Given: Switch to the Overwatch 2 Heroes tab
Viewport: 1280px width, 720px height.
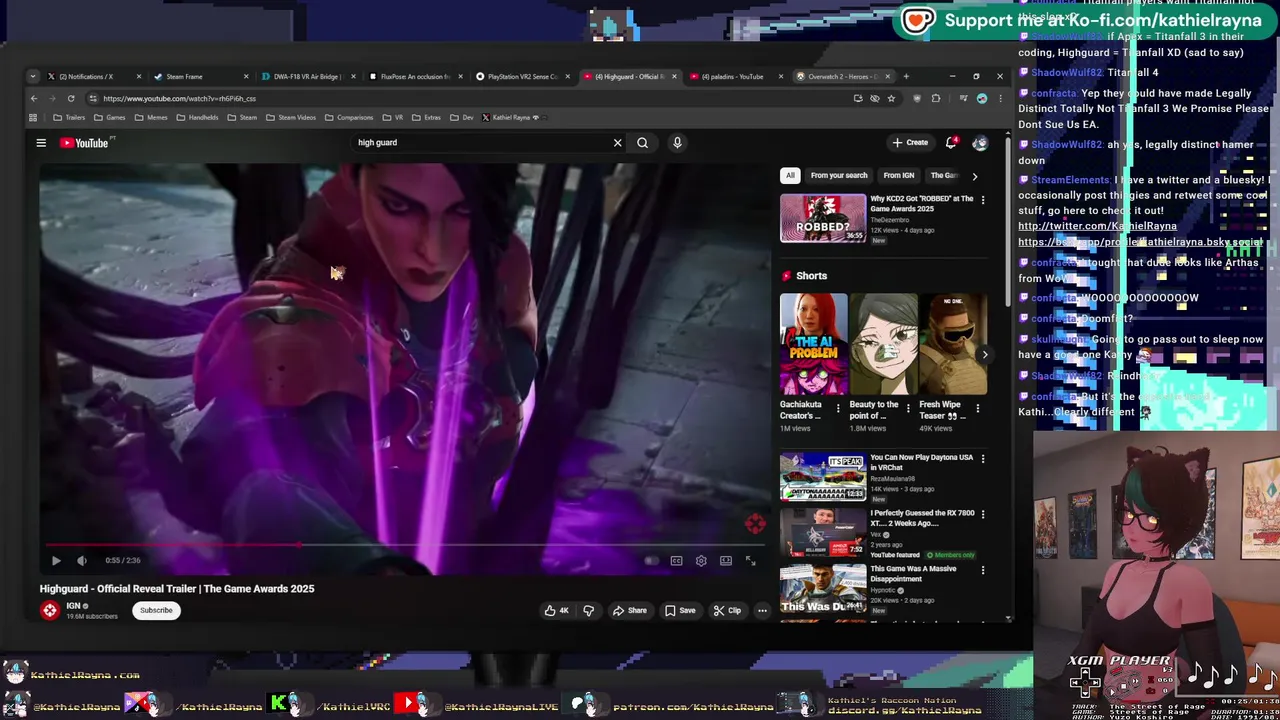Looking at the screenshot, I should (x=842, y=77).
